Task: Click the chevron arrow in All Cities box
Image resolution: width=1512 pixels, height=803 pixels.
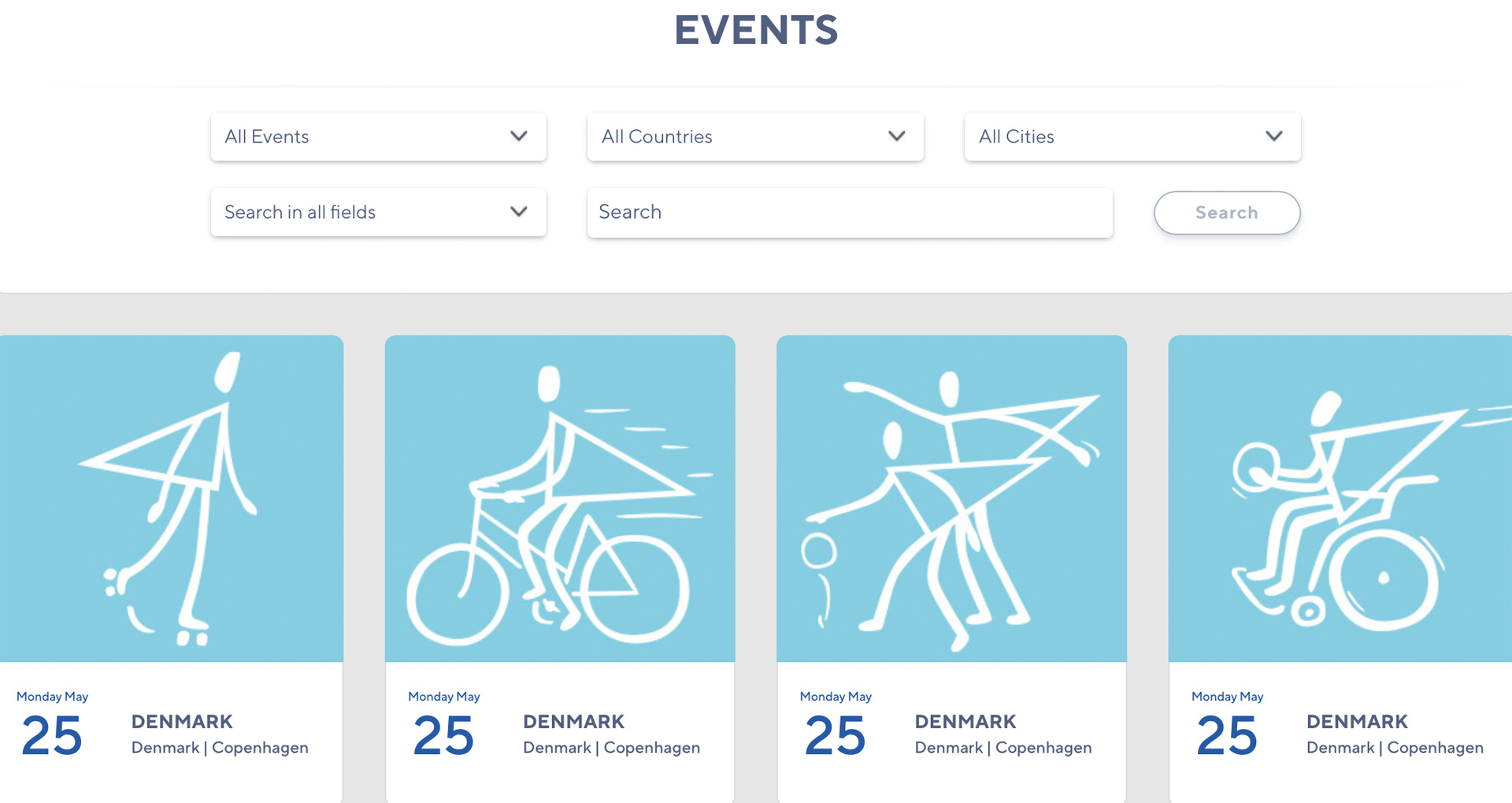Action: point(1273,136)
